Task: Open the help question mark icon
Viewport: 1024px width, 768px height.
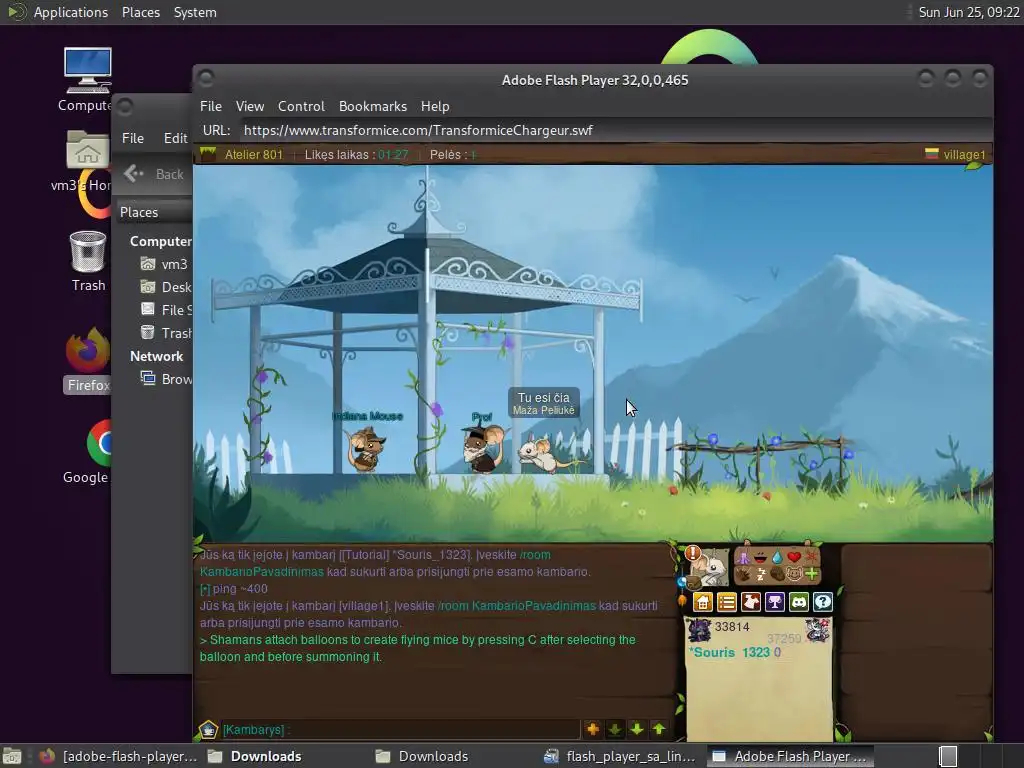Action: click(823, 601)
